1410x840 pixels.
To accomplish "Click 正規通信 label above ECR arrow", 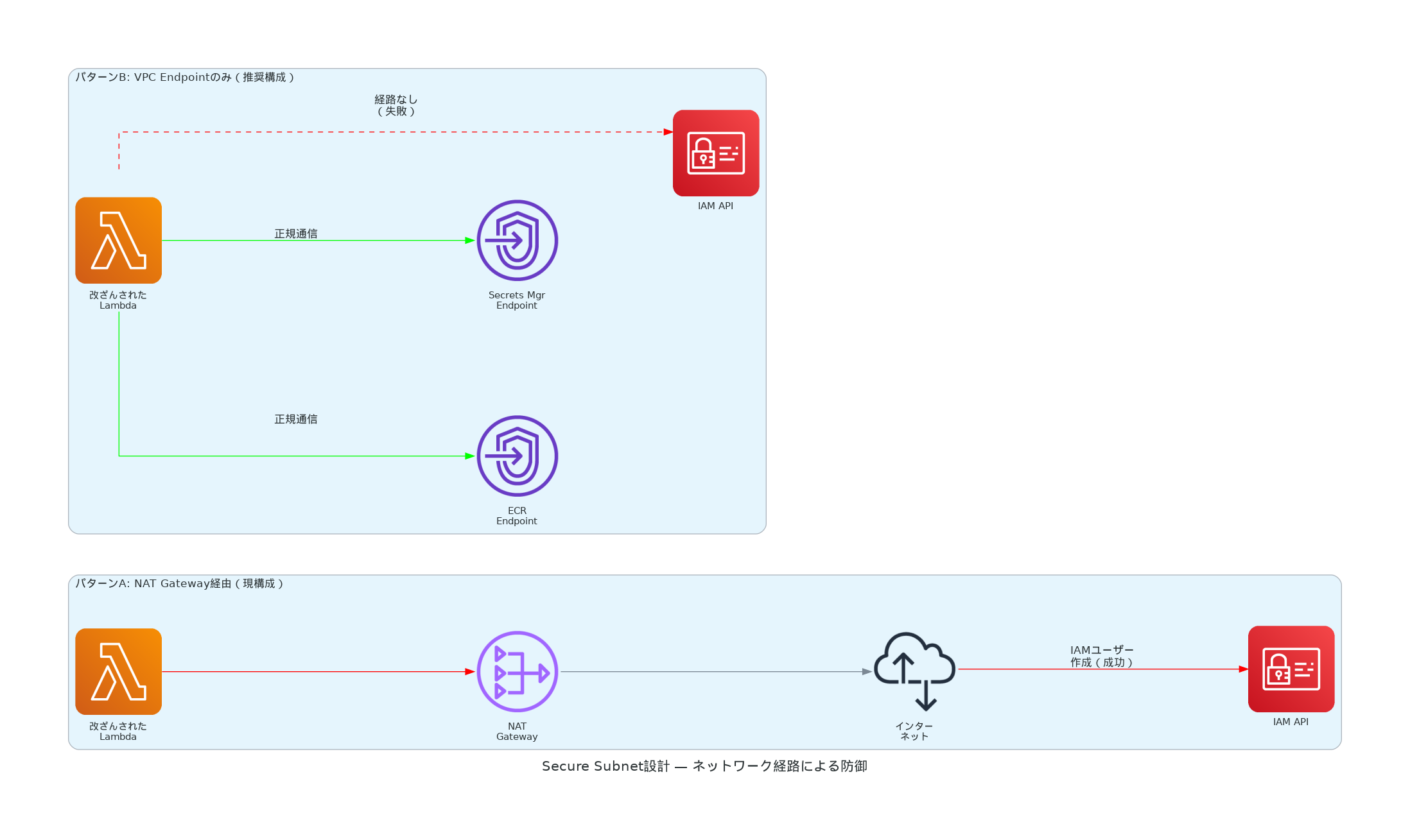I will pyautogui.click(x=295, y=419).
